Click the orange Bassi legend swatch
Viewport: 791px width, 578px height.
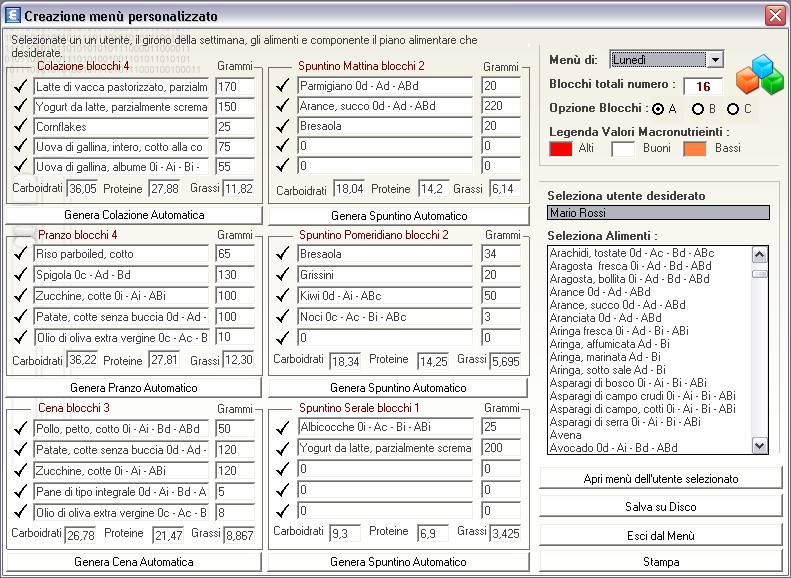click(x=695, y=149)
